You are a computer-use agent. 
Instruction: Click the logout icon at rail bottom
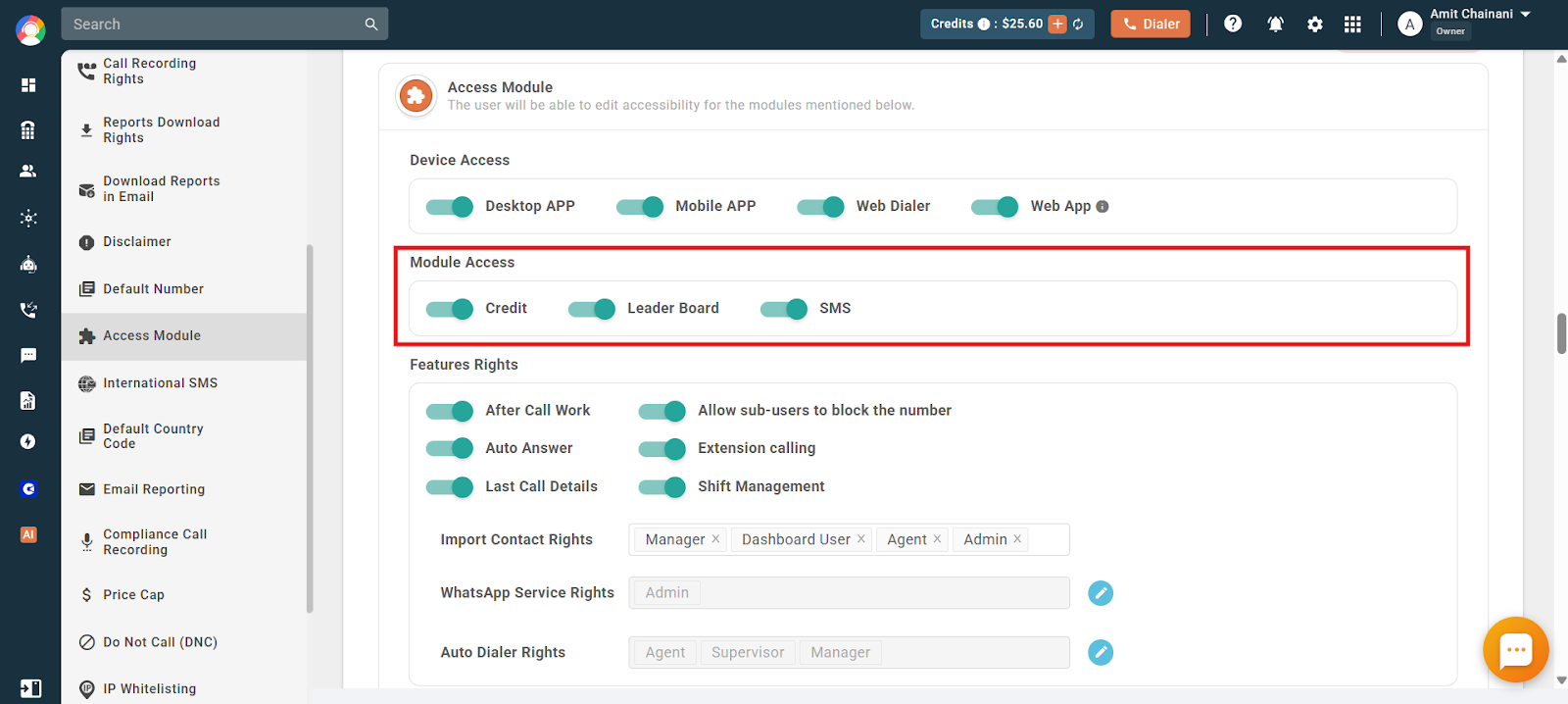pyautogui.click(x=30, y=688)
